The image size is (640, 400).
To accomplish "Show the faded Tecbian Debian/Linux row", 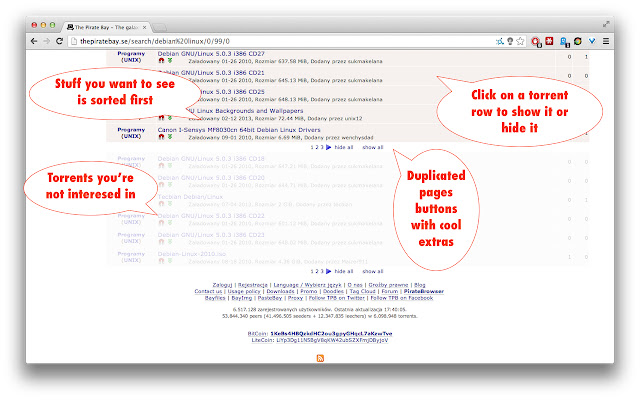I will point(347,200).
